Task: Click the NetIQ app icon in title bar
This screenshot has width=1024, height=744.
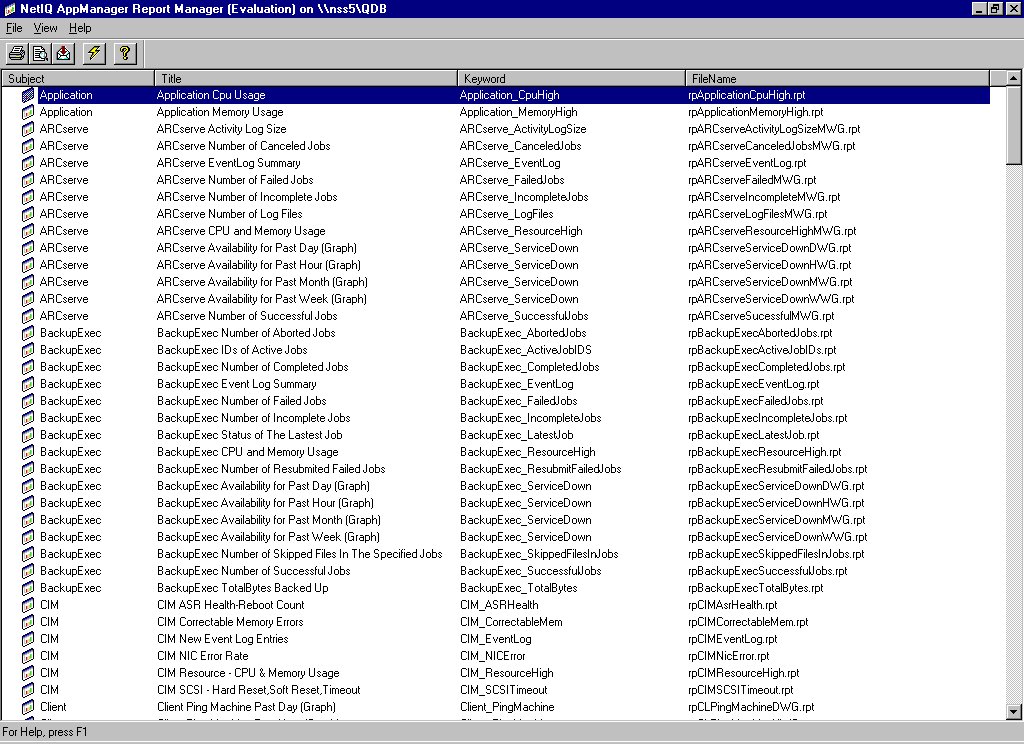Action: pyautogui.click(x=10, y=8)
